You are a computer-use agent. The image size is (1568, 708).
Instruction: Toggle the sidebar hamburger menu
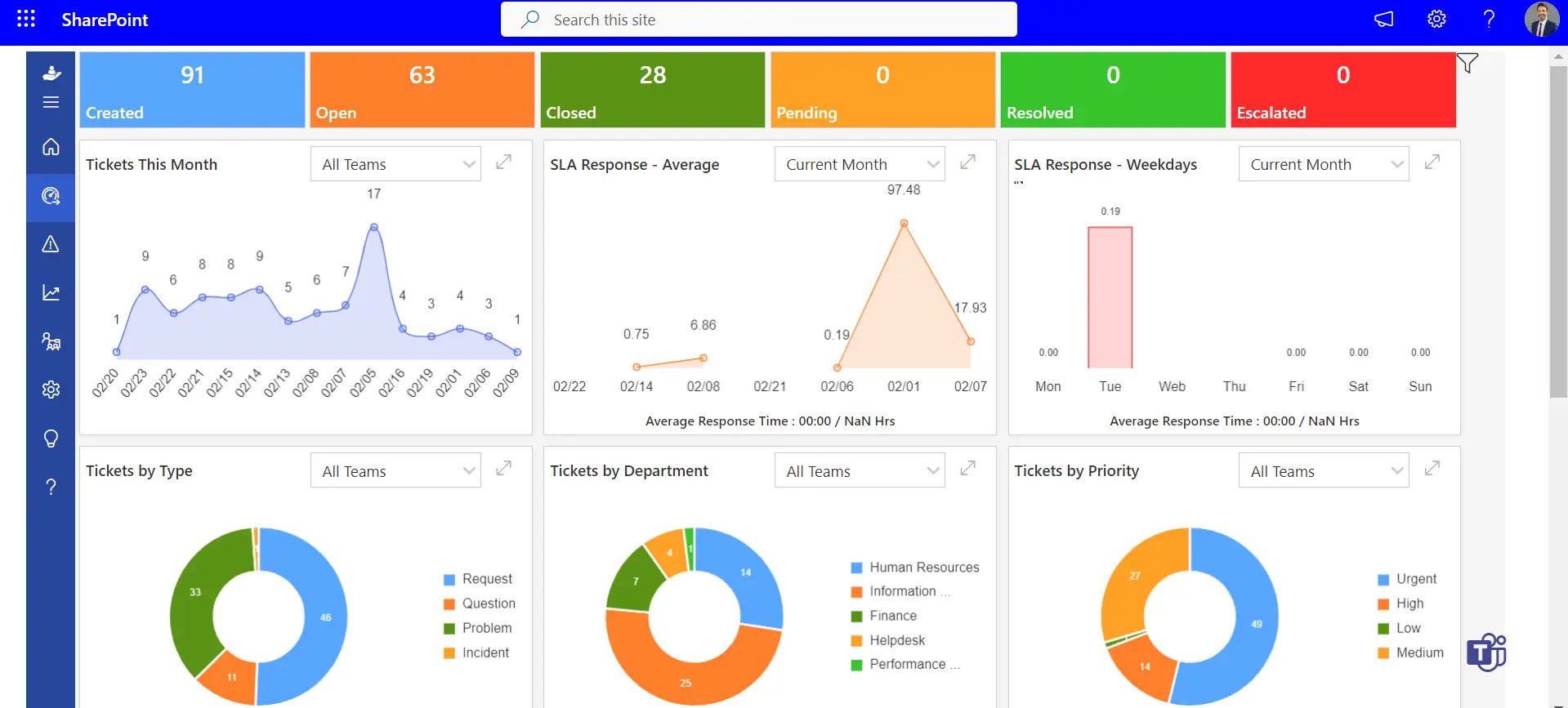coord(51,102)
